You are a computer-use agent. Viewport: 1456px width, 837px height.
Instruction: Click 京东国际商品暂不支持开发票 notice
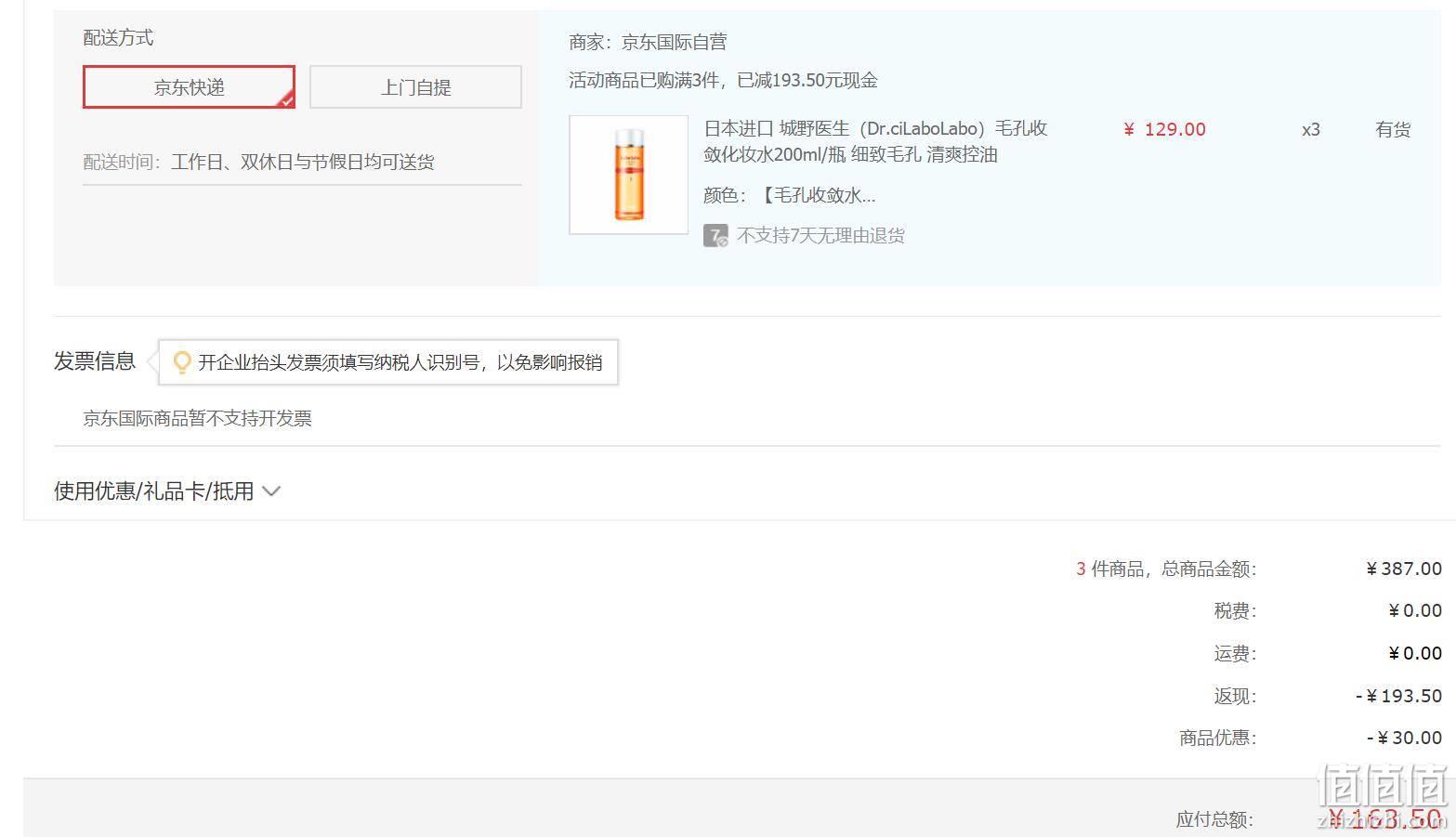[197, 418]
